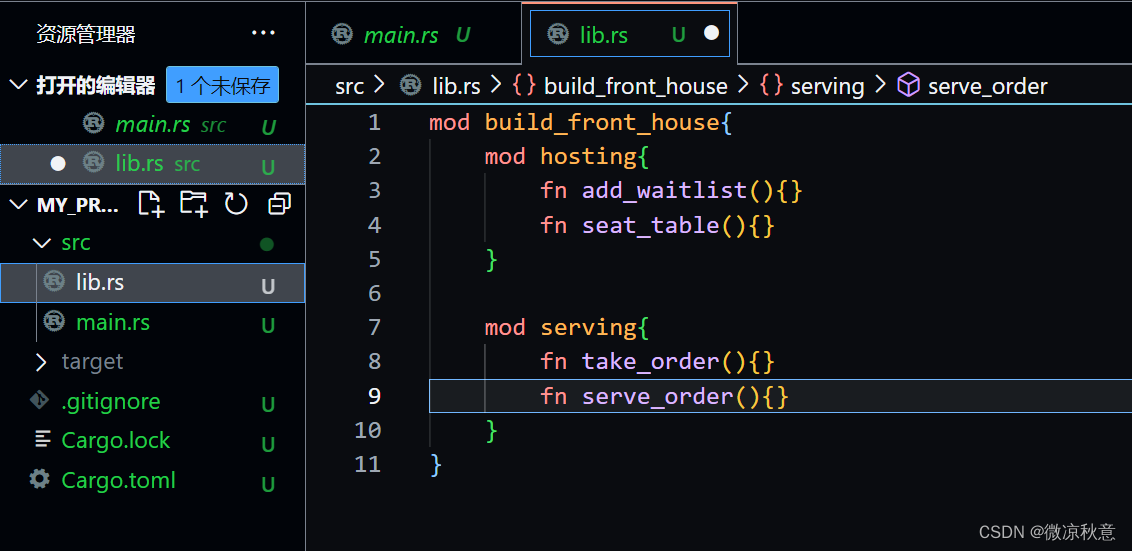
Task: Click the braces icon before serving breadcrumb
Action: click(771, 86)
